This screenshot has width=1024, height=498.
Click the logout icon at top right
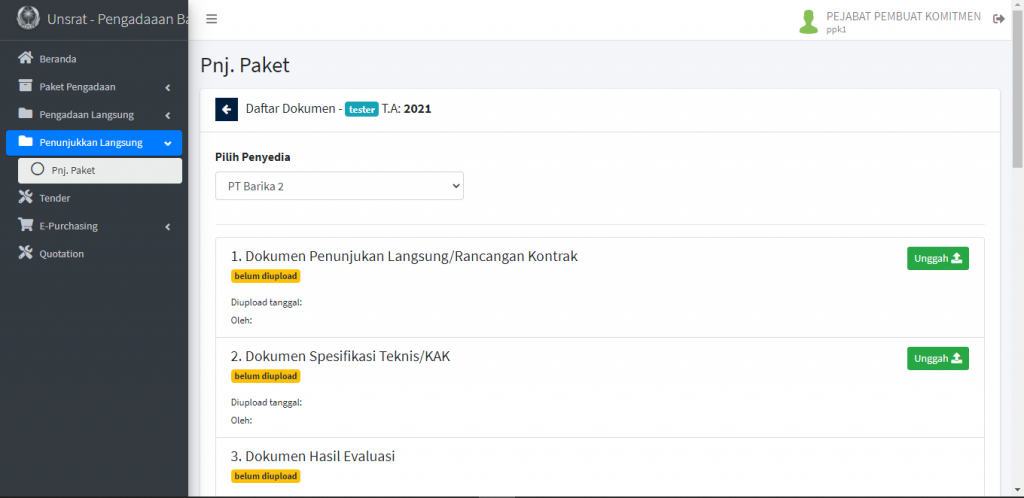click(998, 20)
